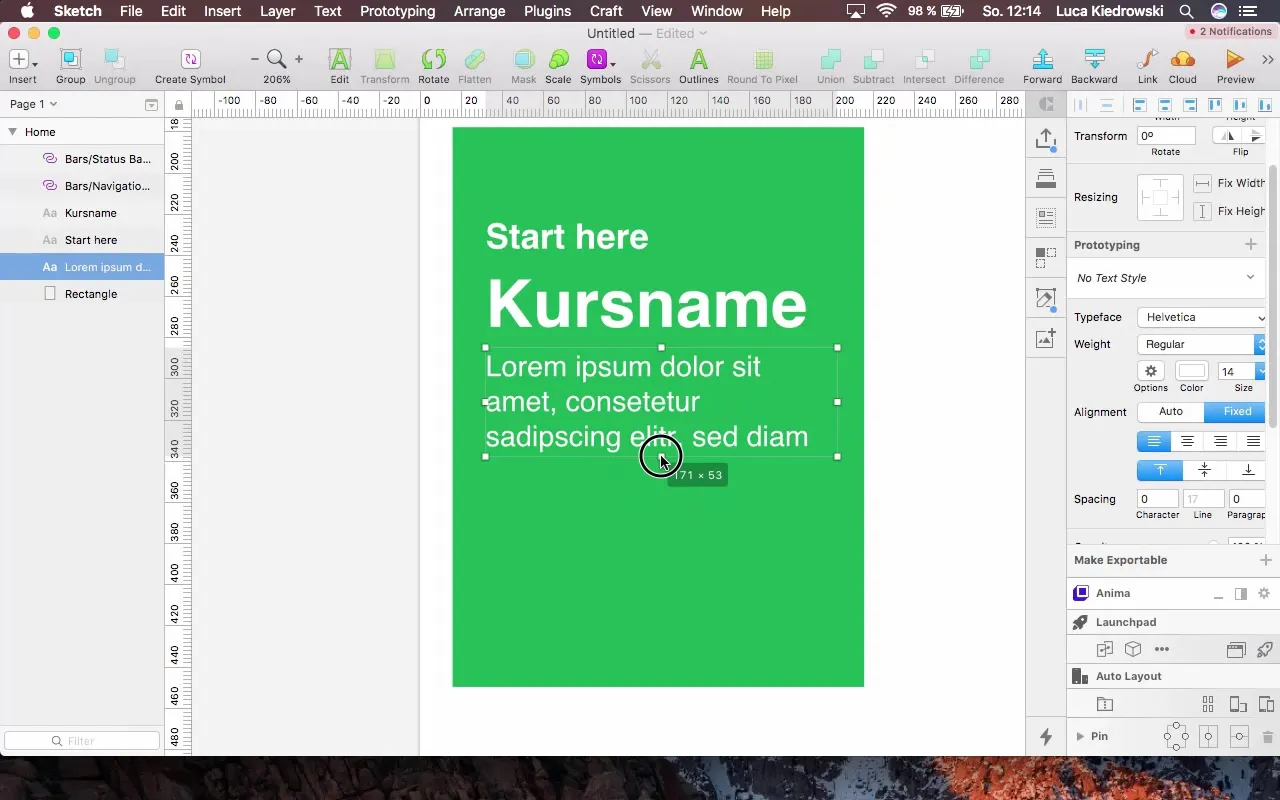This screenshot has width=1280, height=800.
Task: Click the Create Symbol toolbar icon
Action: coord(190,60)
